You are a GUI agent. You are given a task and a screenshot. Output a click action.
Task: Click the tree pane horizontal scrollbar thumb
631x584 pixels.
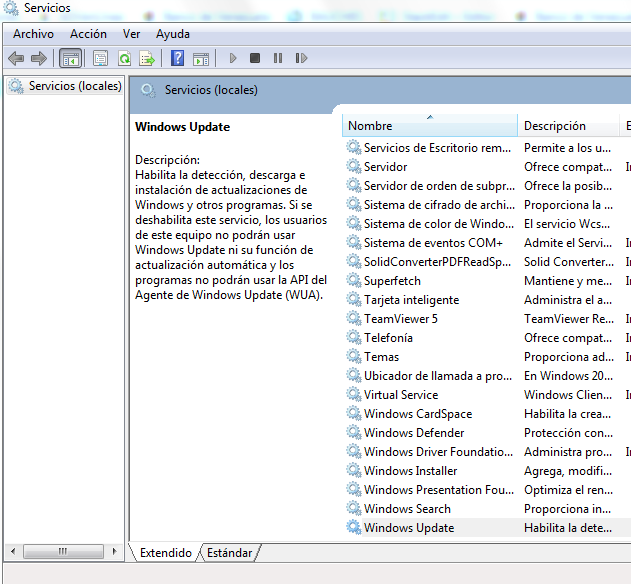(63, 551)
